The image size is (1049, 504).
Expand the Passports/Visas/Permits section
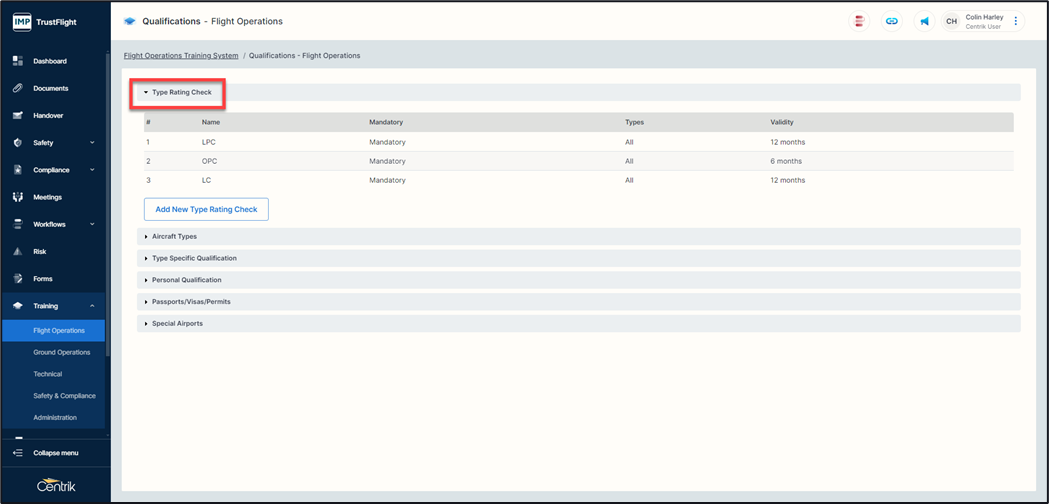coord(191,302)
